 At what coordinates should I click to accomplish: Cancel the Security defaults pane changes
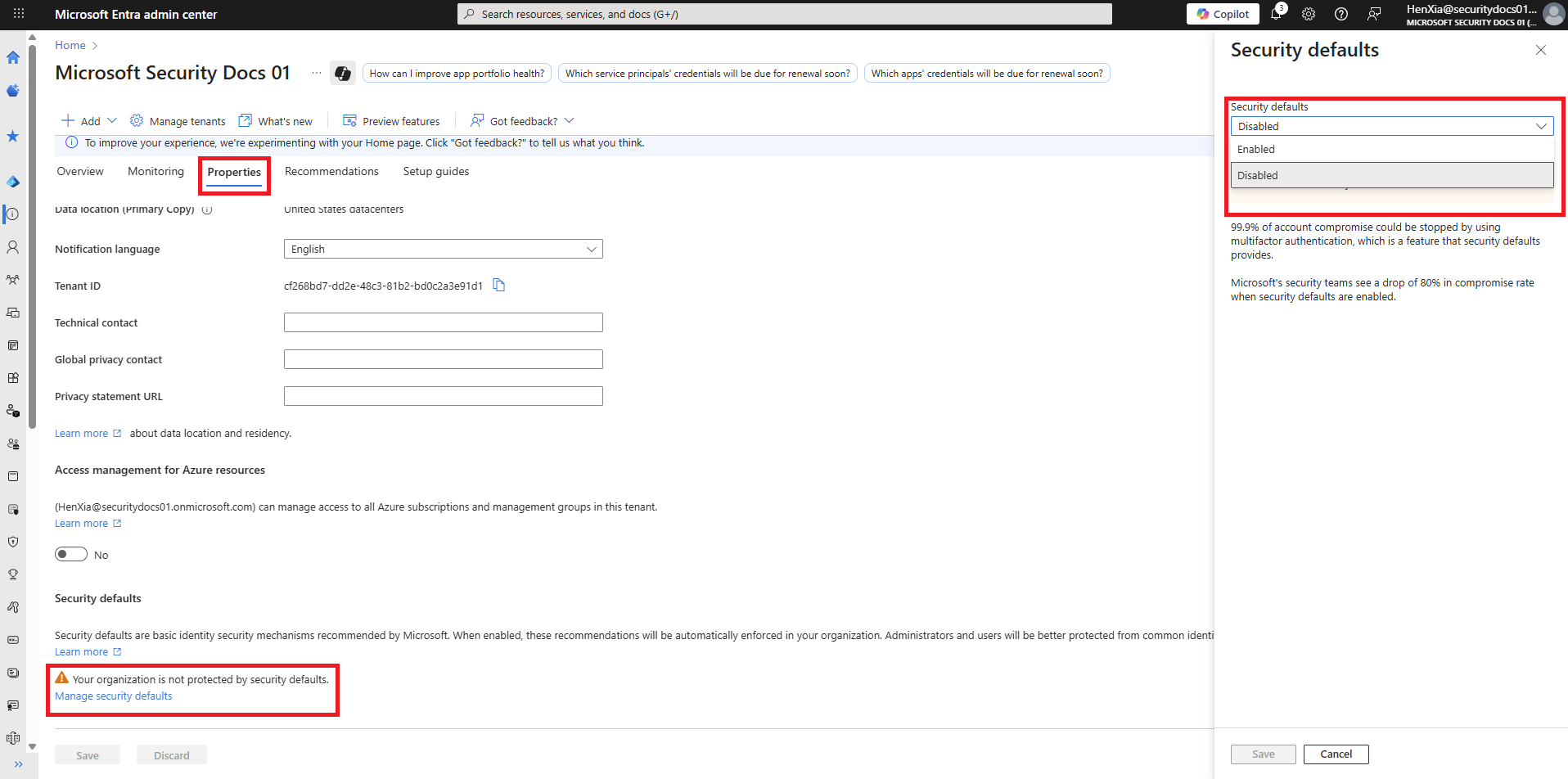(1336, 754)
